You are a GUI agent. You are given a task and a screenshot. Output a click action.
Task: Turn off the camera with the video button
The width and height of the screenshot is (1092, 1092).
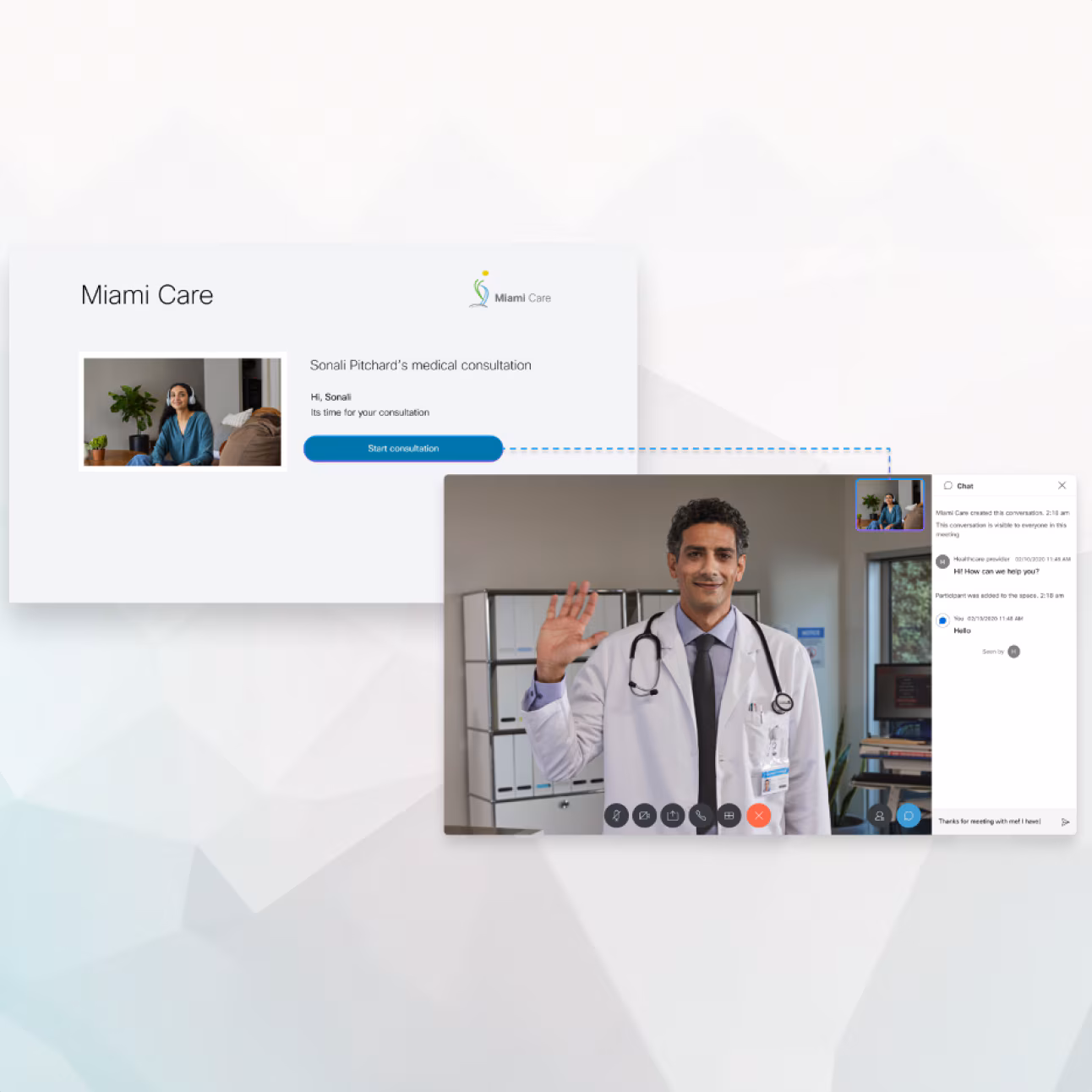pos(644,816)
